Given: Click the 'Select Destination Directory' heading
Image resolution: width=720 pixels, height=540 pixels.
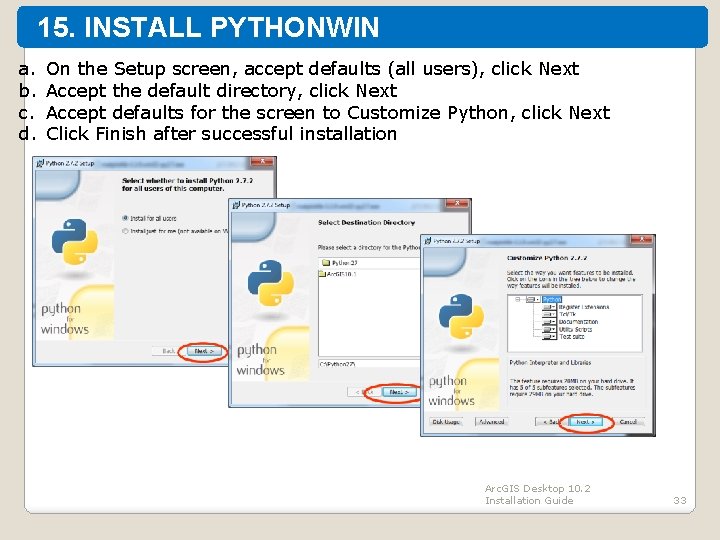Looking at the screenshot, I should pos(366,222).
